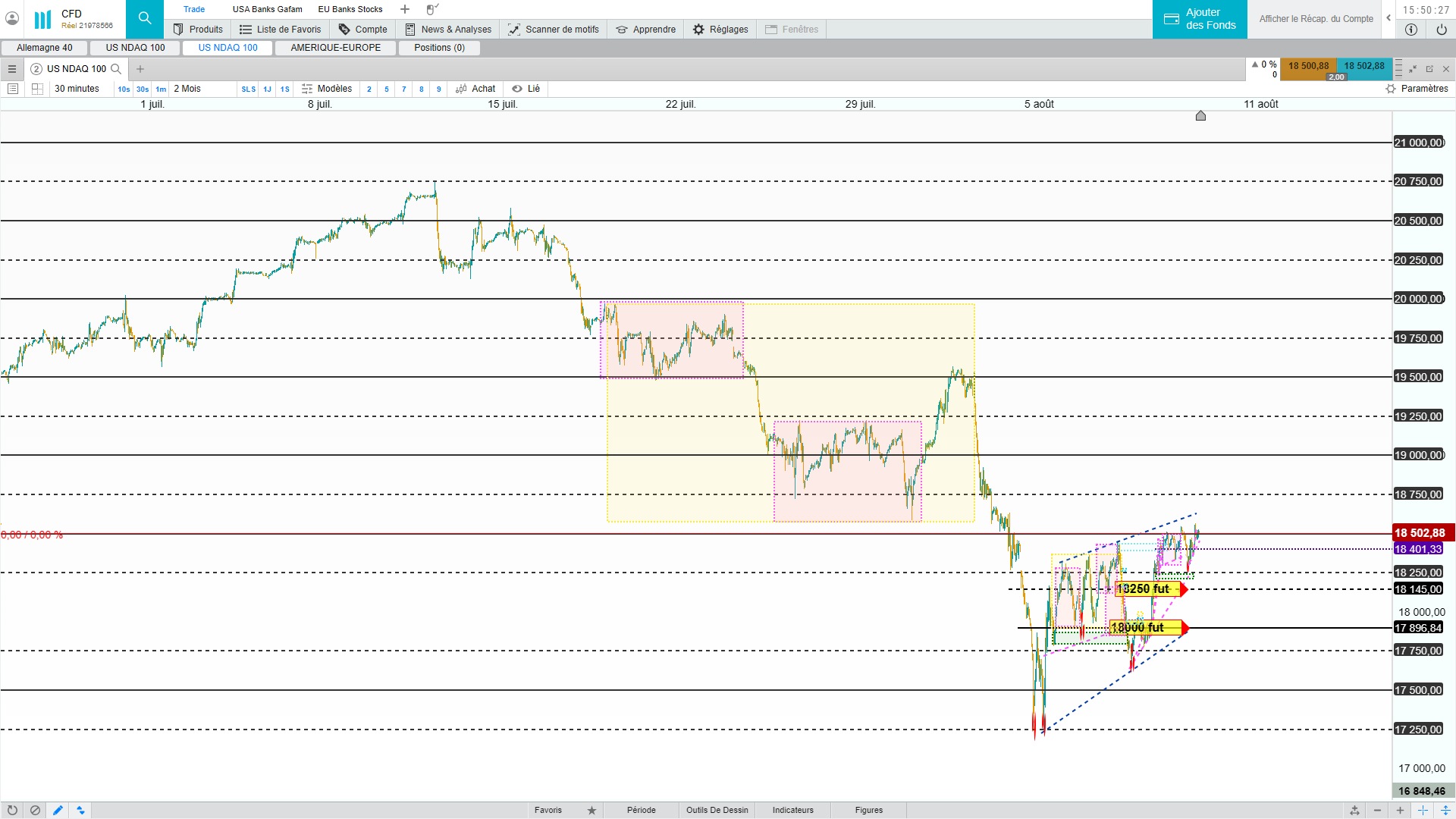Click the pencil draw icon at bottom-left

pos(58,810)
